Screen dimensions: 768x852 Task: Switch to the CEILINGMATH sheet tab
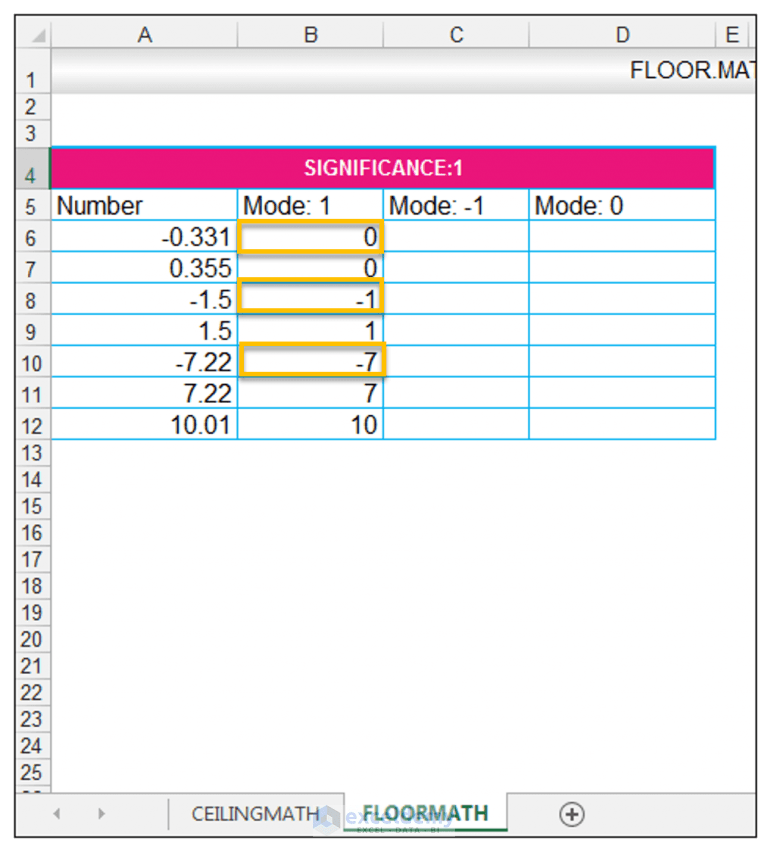tap(255, 813)
